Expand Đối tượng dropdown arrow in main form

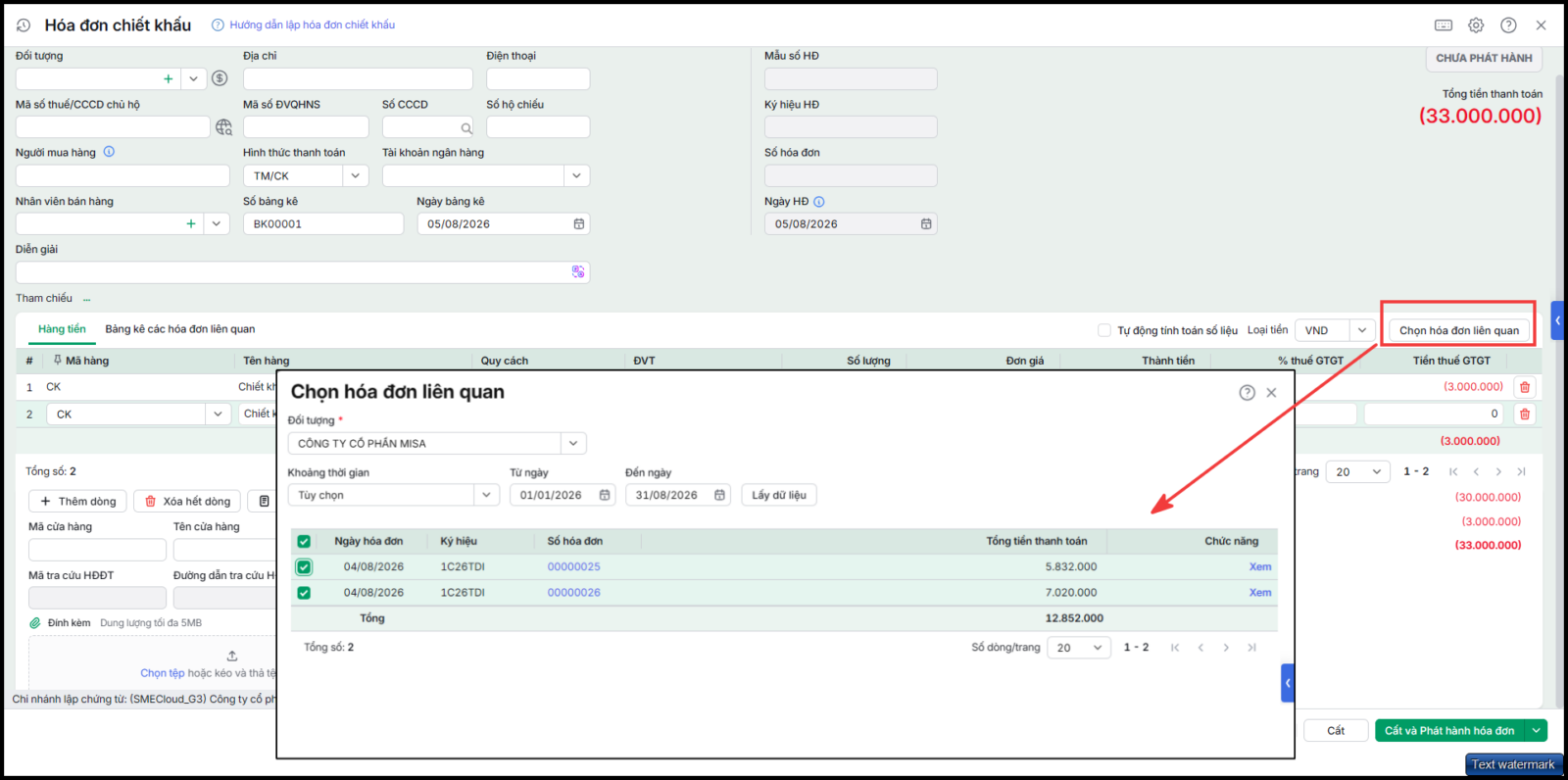(x=193, y=78)
